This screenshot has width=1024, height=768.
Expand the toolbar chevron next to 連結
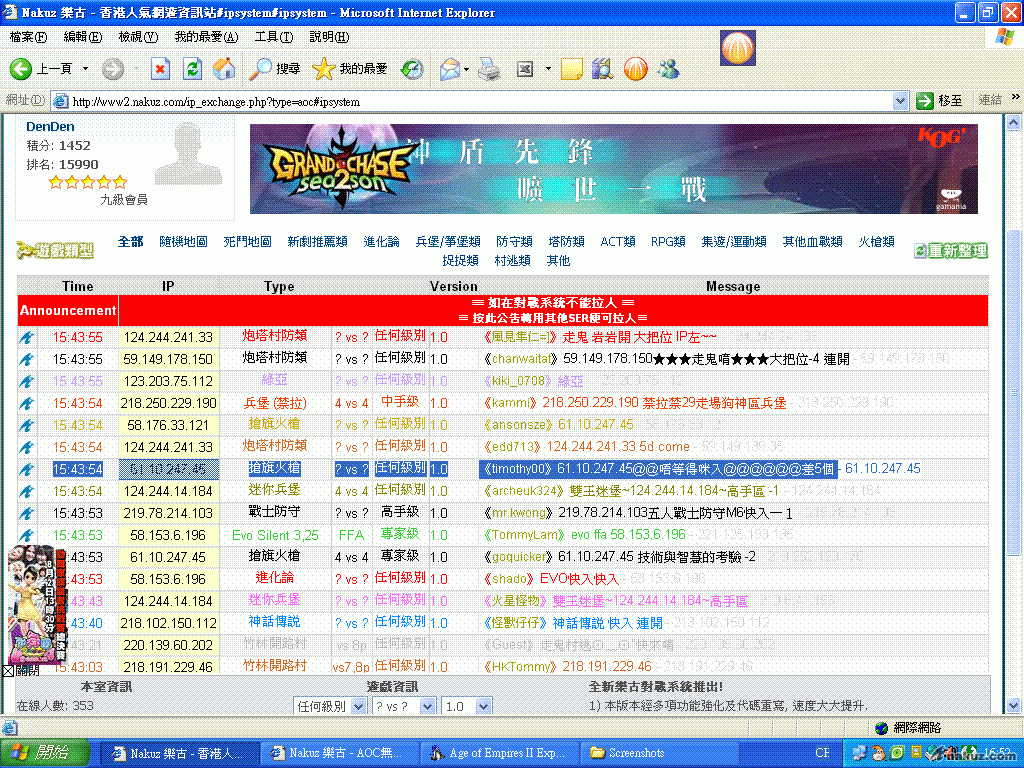click(x=1016, y=97)
